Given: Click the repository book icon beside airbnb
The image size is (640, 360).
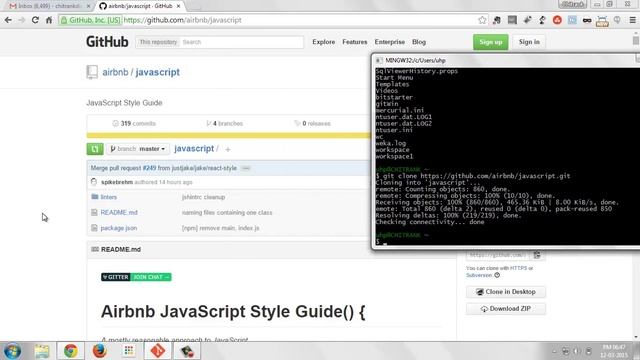Looking at the screenshot, I should [92, 72].
